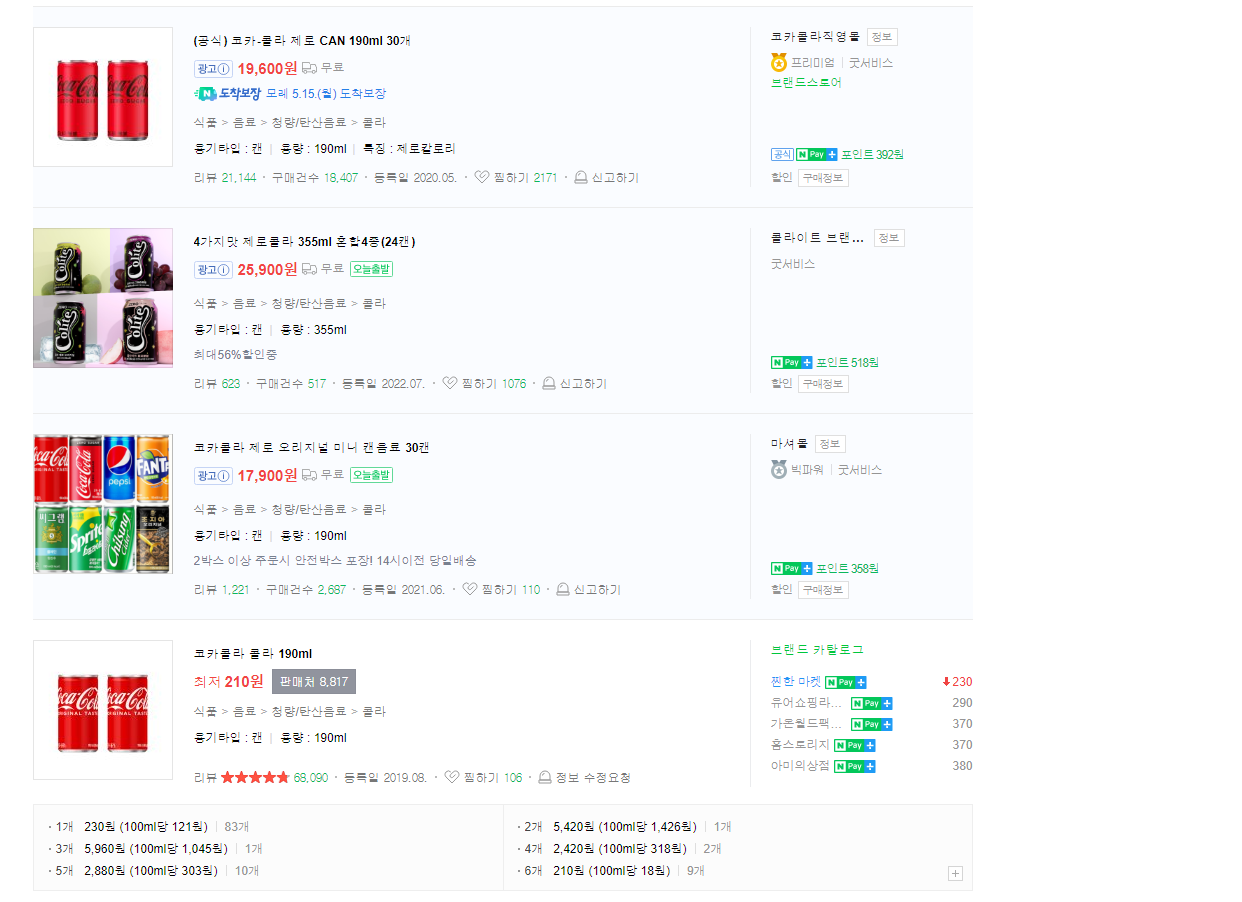Click 오늘출발 badge on 17,900원 listing
The width and height of the screenshot is (1242, 902).
(x=371, y=475)
